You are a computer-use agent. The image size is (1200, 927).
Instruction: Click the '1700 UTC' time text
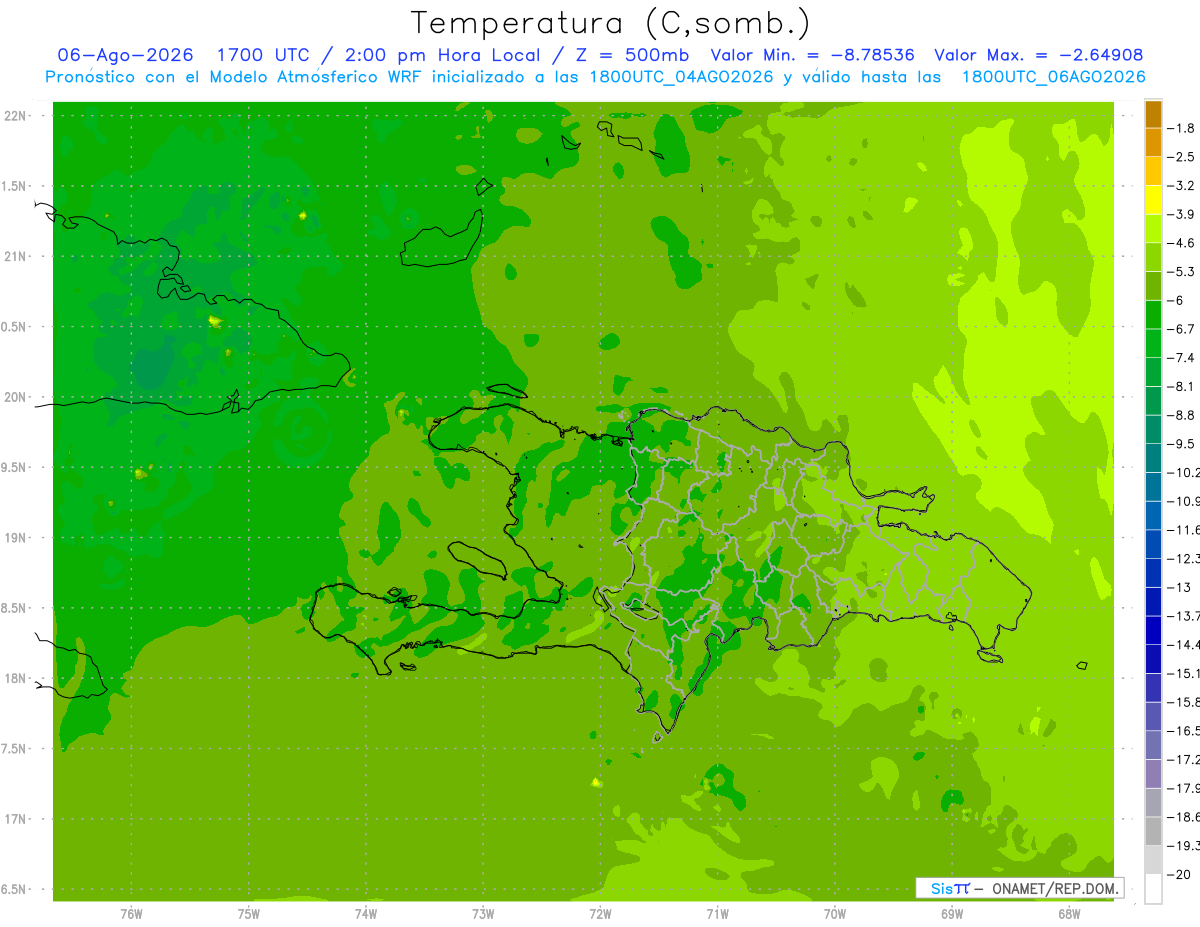tap(263, 55)
